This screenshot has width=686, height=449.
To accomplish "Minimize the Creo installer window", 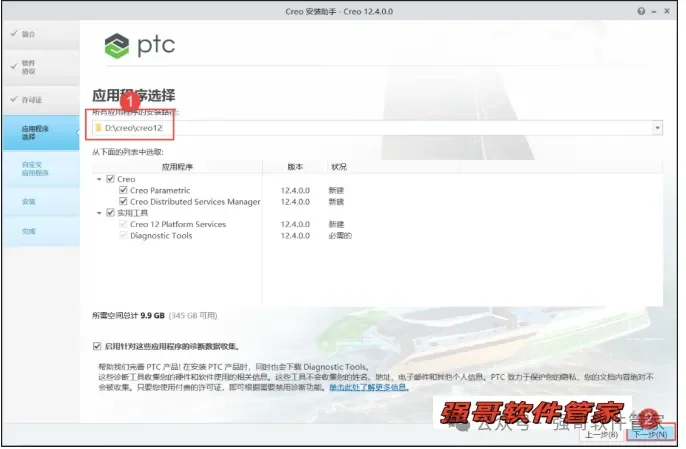I will pyautogui.click(x=654, y=12).
